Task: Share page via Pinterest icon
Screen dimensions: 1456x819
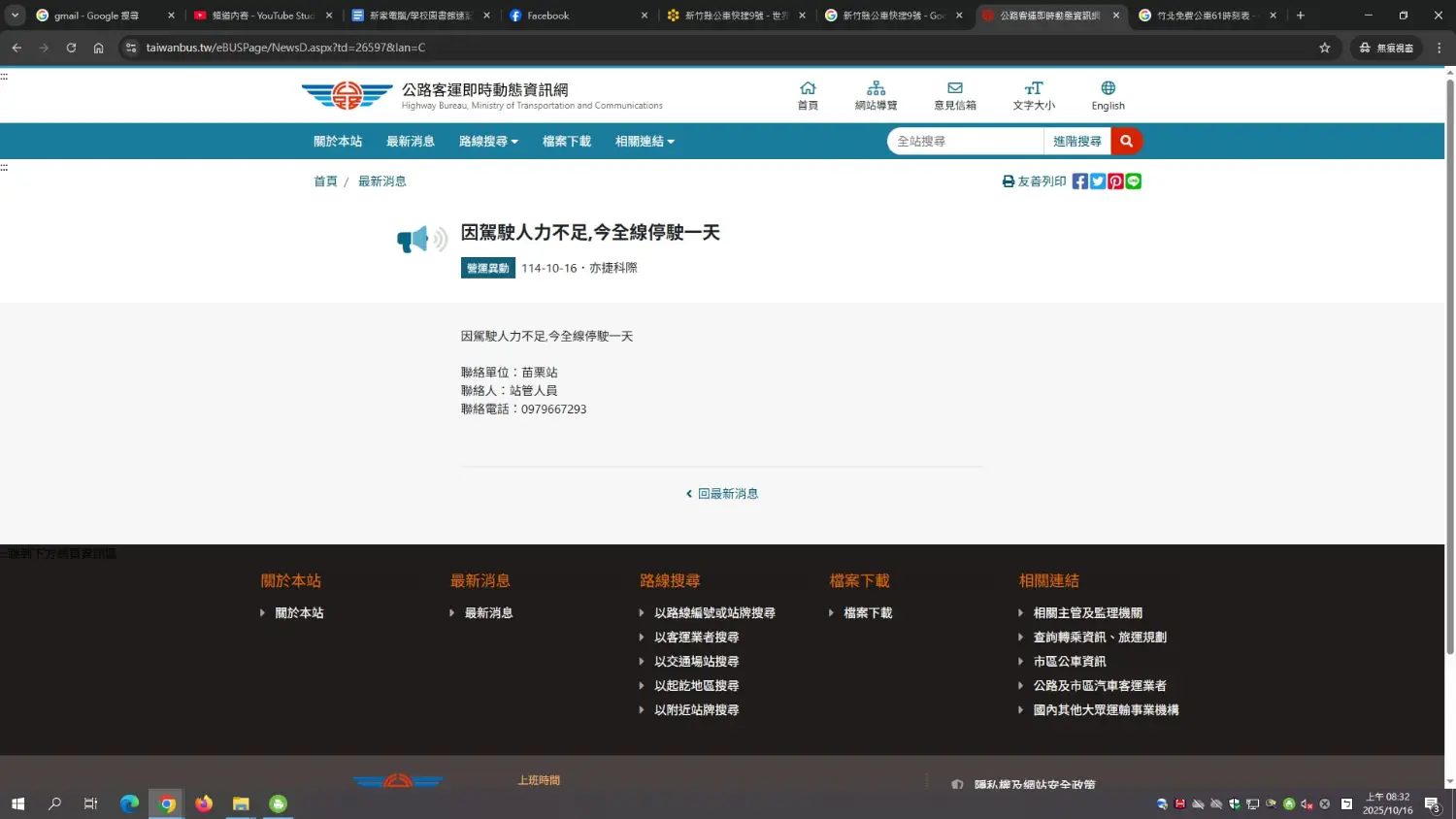Action: click(1115, 181)
